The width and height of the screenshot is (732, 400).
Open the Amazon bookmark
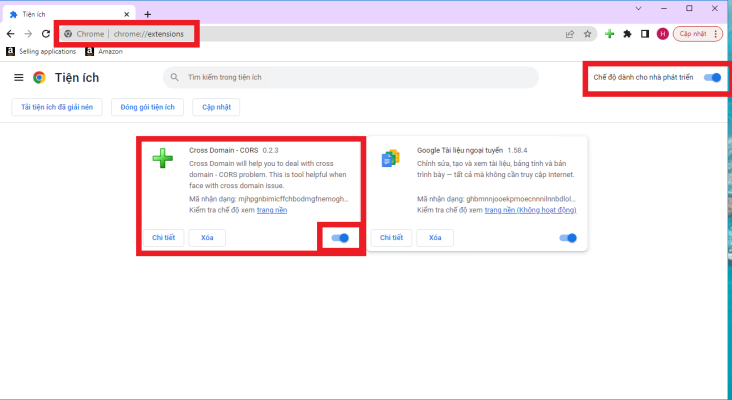point(104,51)
